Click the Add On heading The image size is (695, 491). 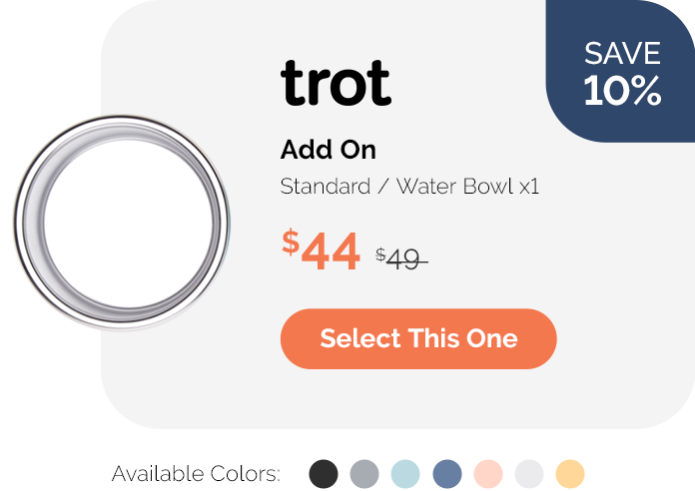(328, 150)
